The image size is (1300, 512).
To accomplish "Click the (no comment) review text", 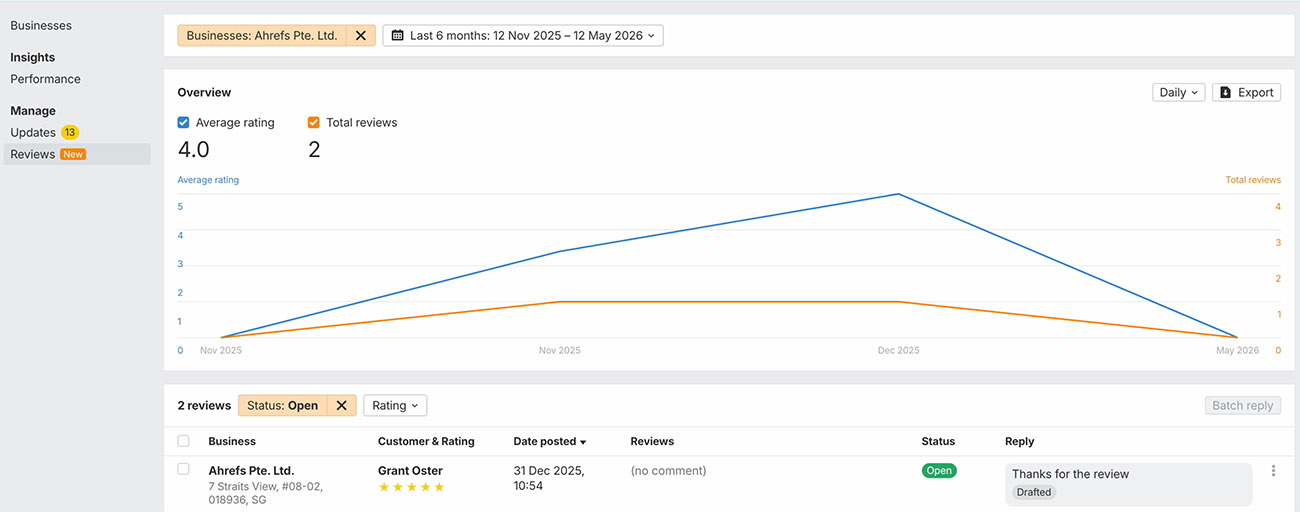I will pos(668,470).
